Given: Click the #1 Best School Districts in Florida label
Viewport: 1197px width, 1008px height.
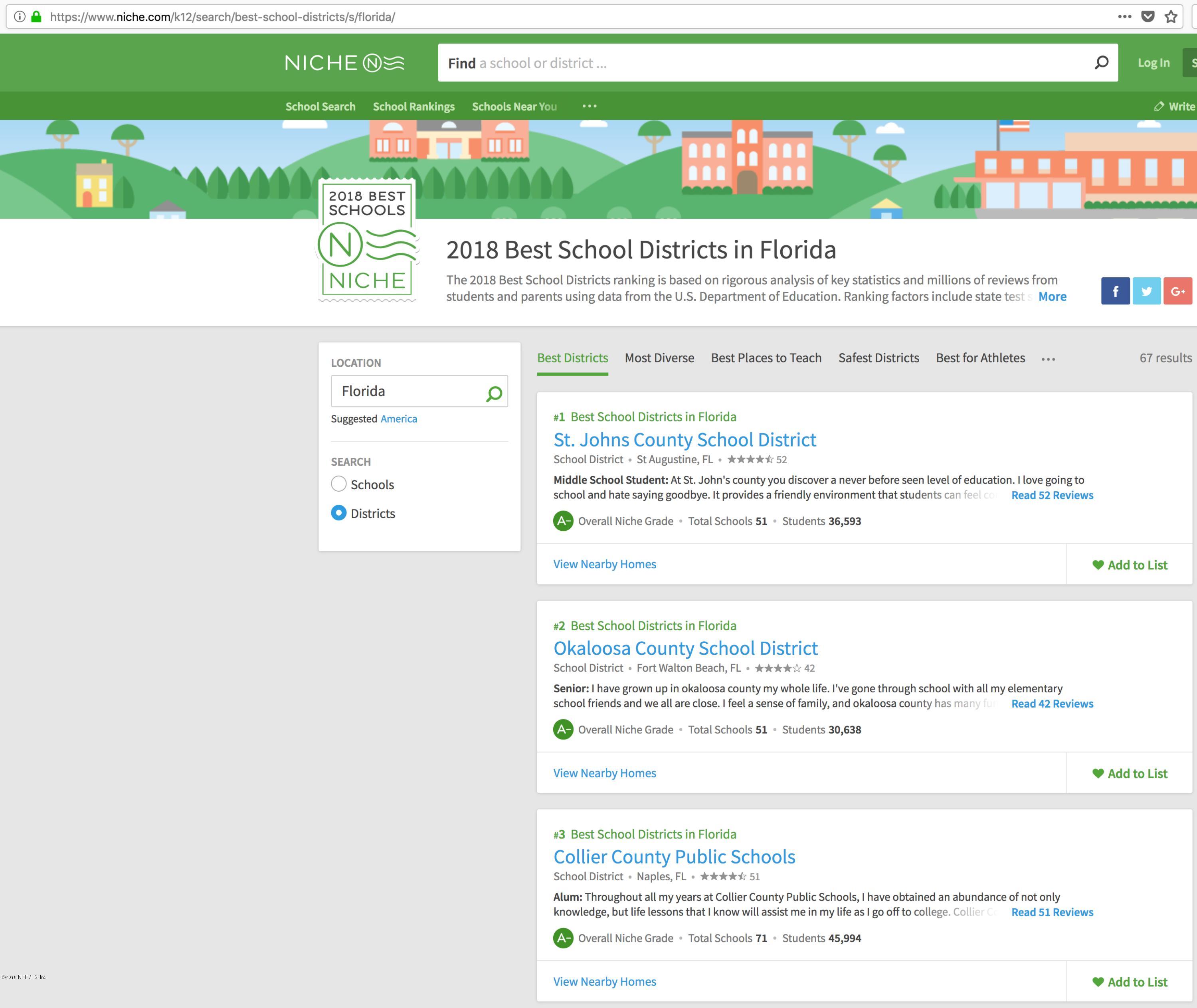Looking at the screenshot, I should (x=644, y=417).
